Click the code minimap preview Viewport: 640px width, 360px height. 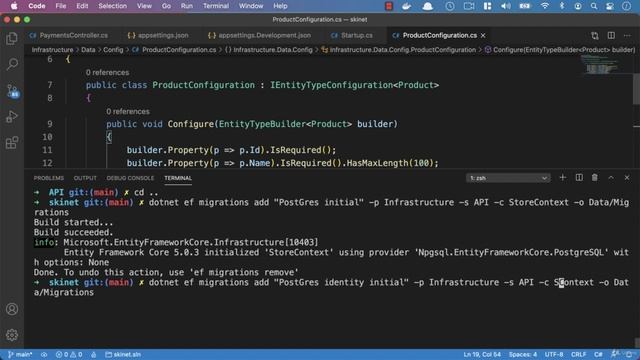[x=600, y=64]
